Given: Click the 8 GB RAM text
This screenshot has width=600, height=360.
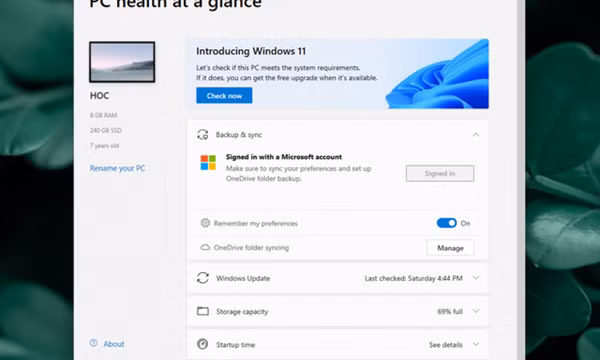Looking at the screenshot, I should click(x=103, y=115).
